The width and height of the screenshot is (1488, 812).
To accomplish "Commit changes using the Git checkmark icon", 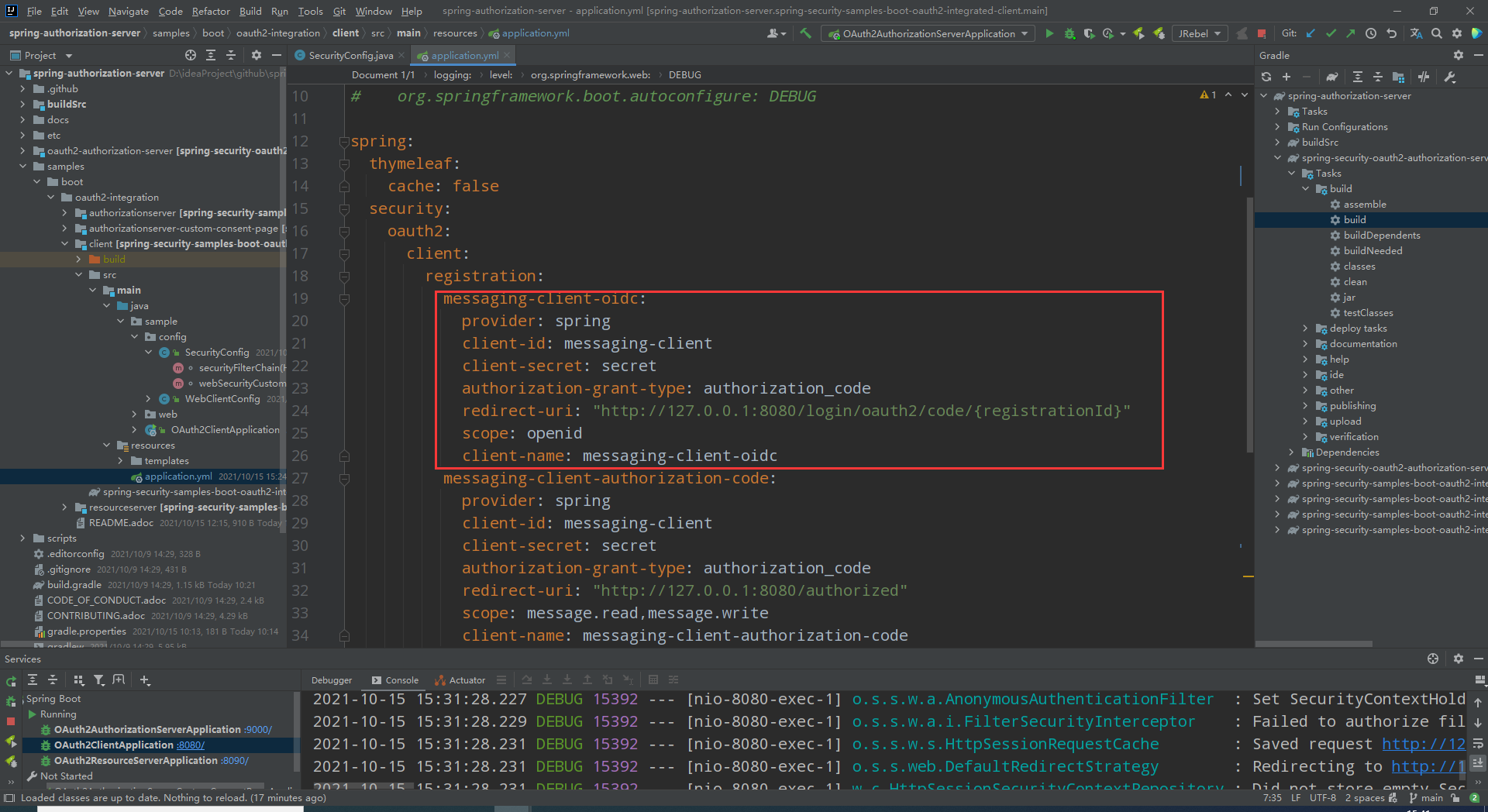I will click(1331, 33).
